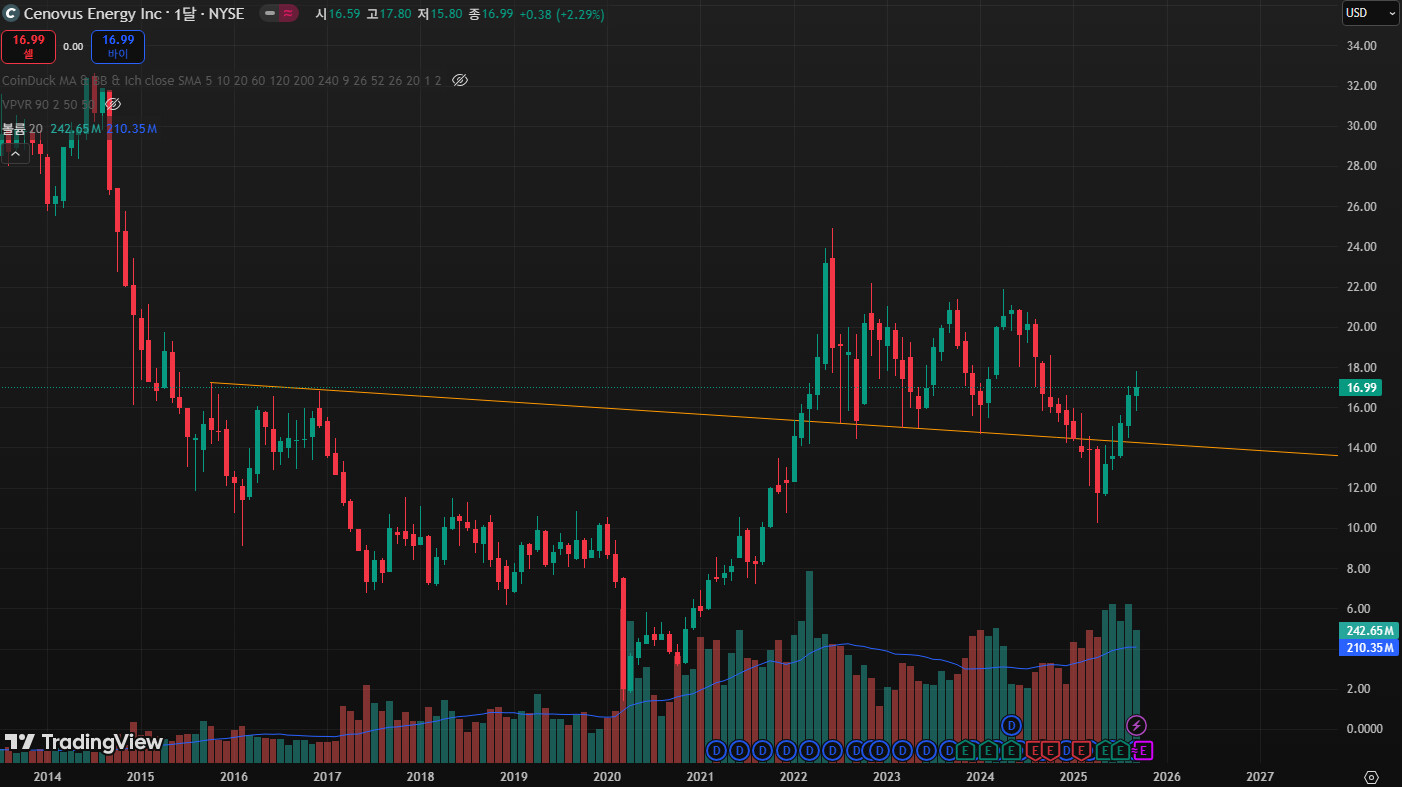Click the open value 시16.59
Image resolution: width=1402 pixels, height=787 pixels.
337,14
